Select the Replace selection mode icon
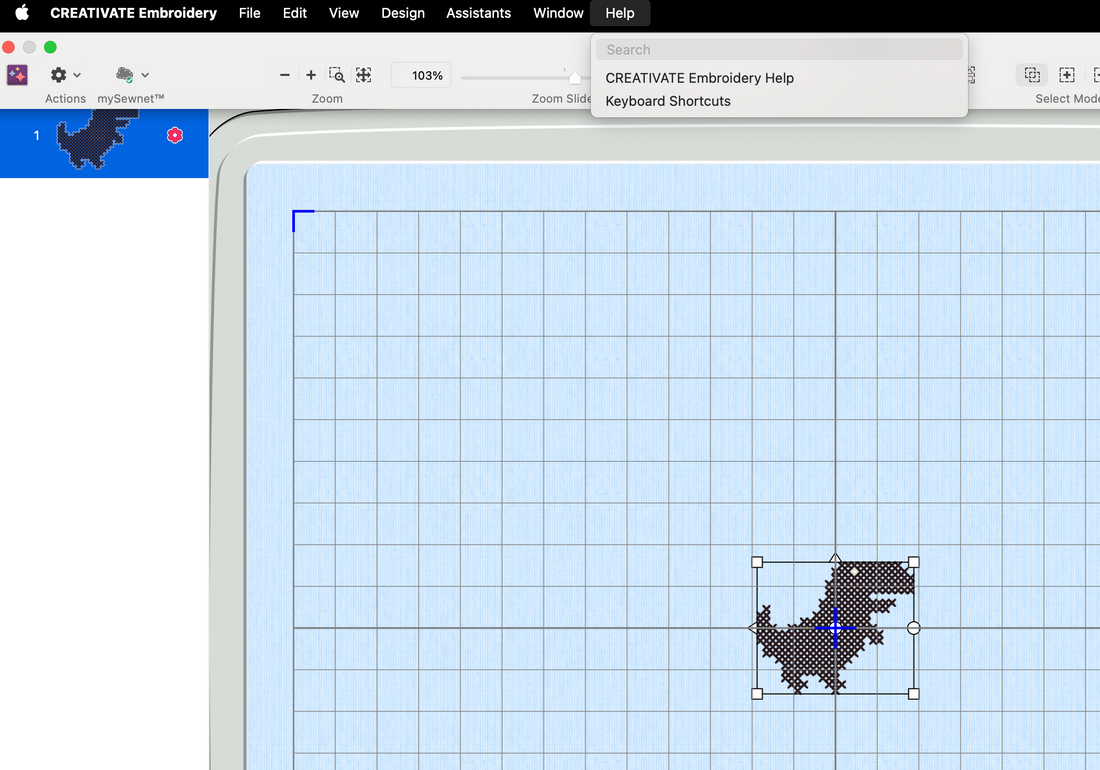Viewport: 1100px width, 770px height. [x=1032, y=75]
